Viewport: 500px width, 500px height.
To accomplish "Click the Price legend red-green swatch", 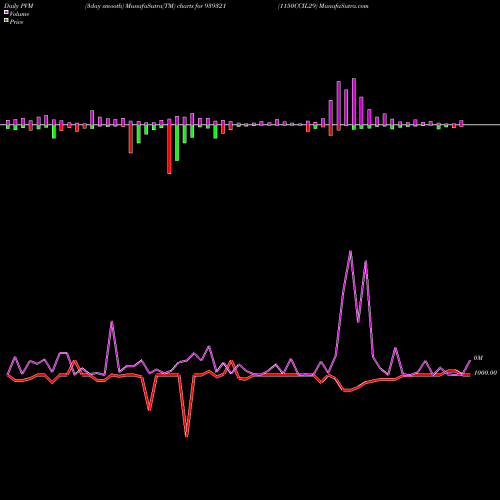I will click(6, 20).
